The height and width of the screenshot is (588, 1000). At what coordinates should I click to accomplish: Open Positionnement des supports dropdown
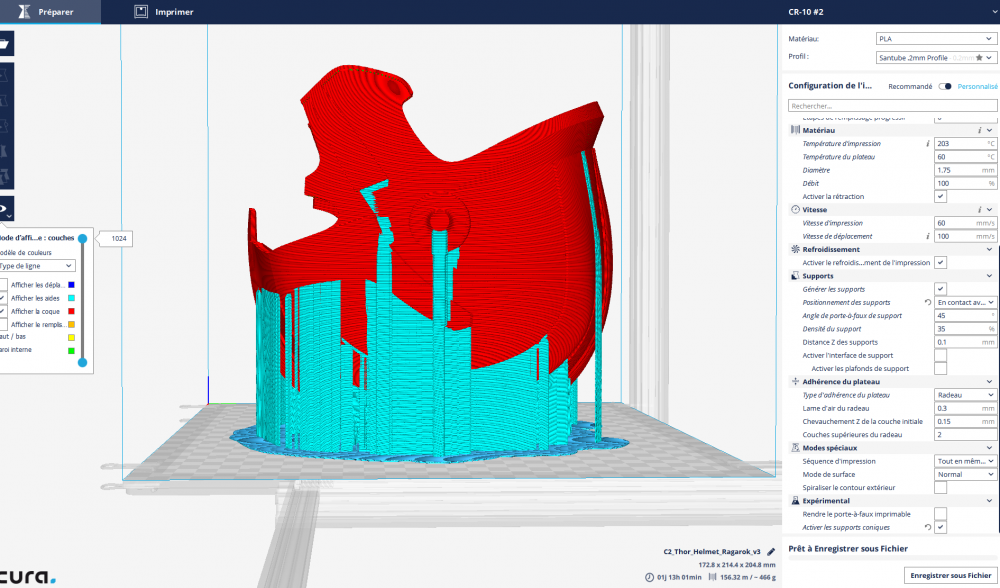coord(966,302)
